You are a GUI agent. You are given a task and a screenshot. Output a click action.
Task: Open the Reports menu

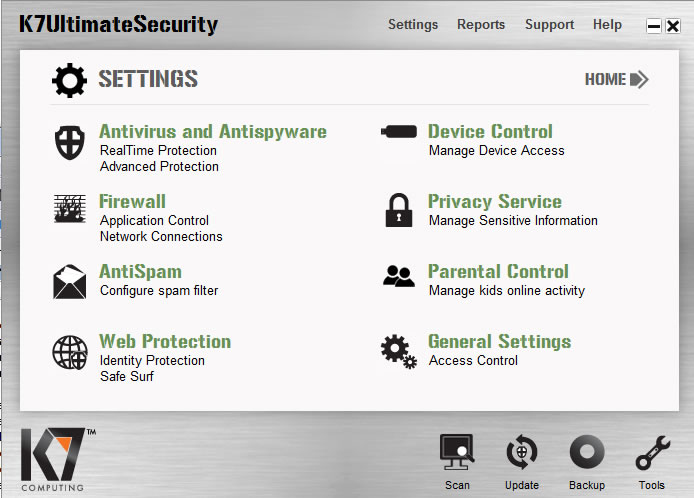coord(481,25)
